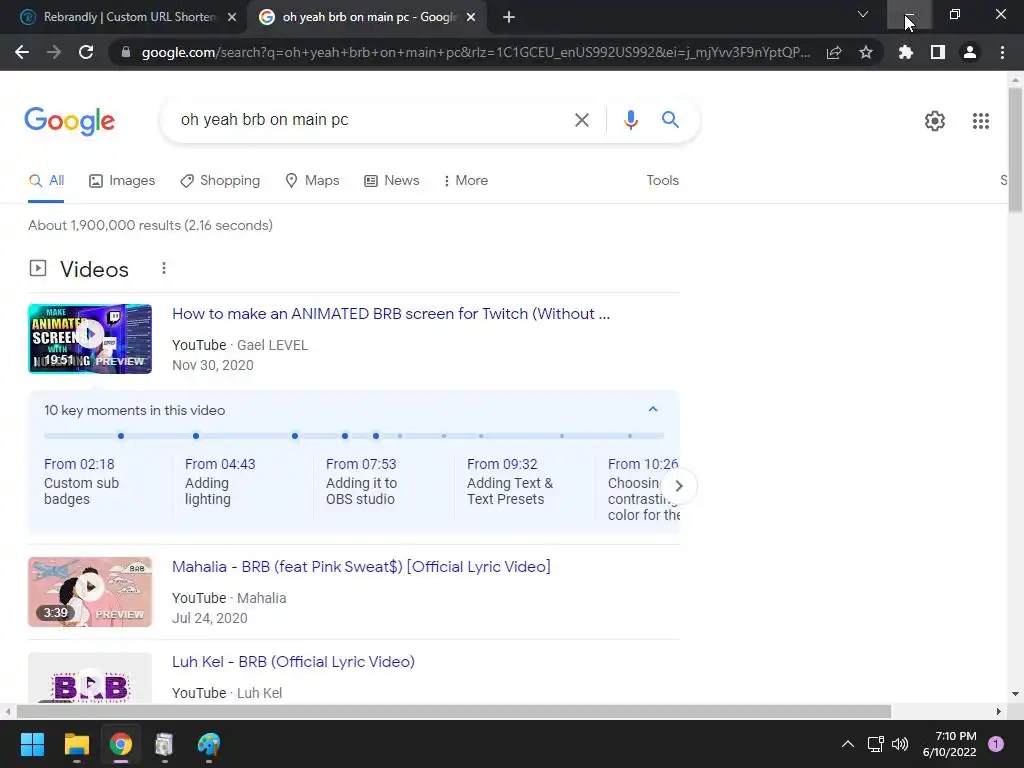This screenshot has width=1024, height=768.
Task: Open search Tools options
Action: tap(662, 181)
